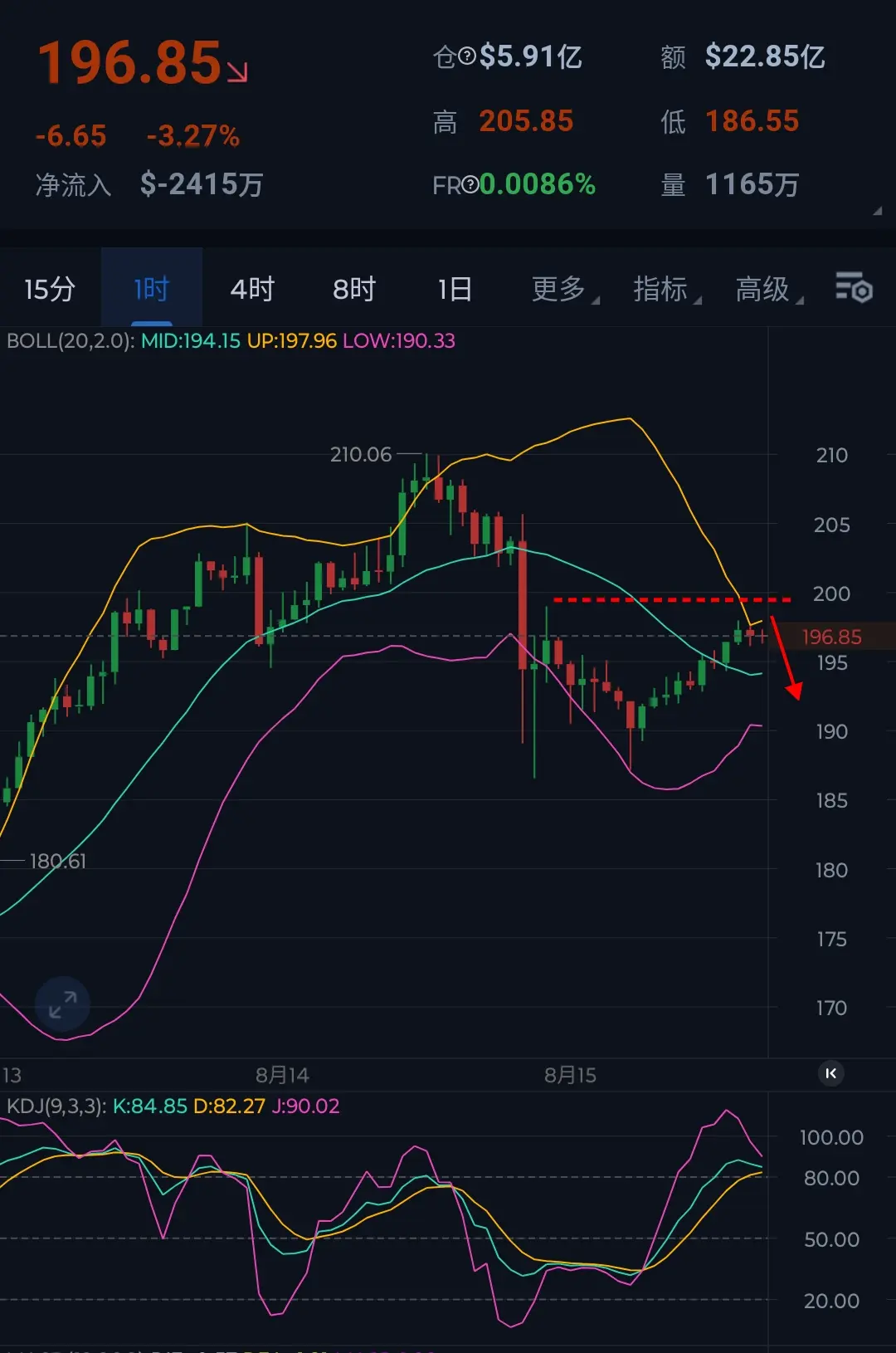Select the 15分 timeframe tab
Image resolution: width=896 pixels, height=1353 pixels.
(50, 289)
